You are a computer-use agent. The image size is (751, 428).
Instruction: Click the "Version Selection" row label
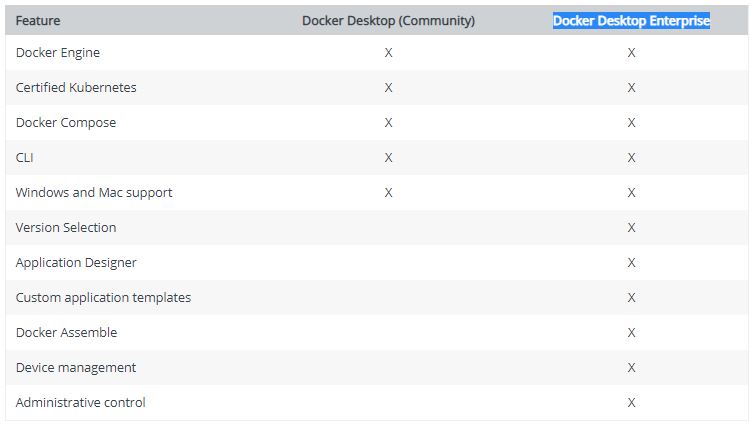[x=66, y=227]
